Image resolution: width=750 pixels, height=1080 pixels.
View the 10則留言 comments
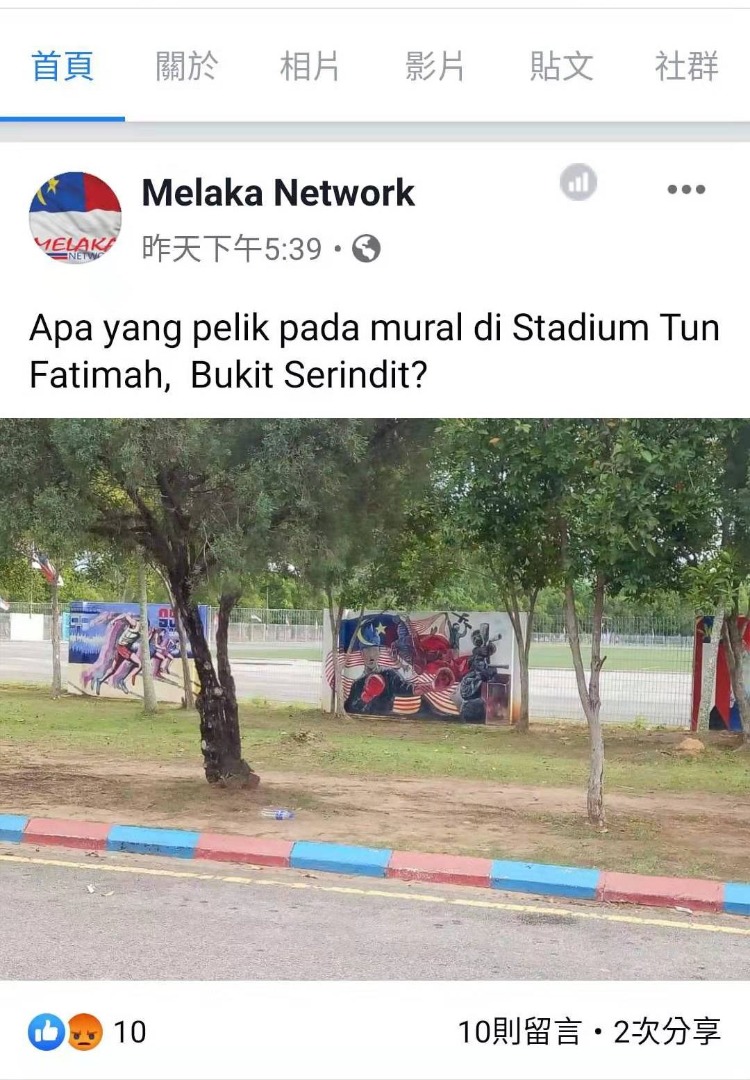(520, 1032)
